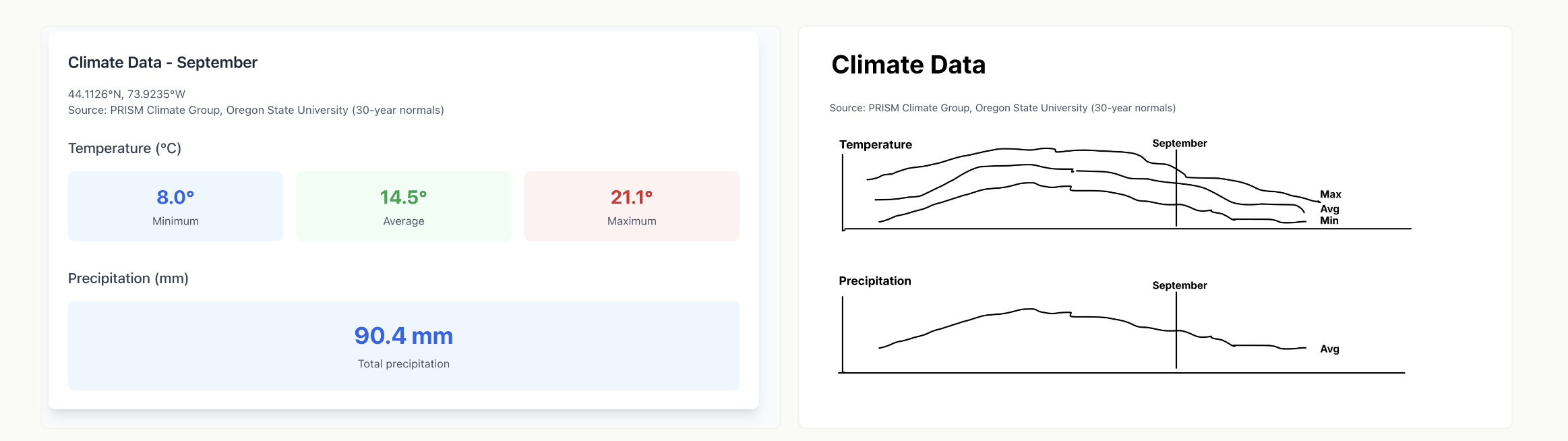Screen dimensions: 1568x441
Task: Click the Maximum temperature card showing 21.1°
Action: point(632,206)
